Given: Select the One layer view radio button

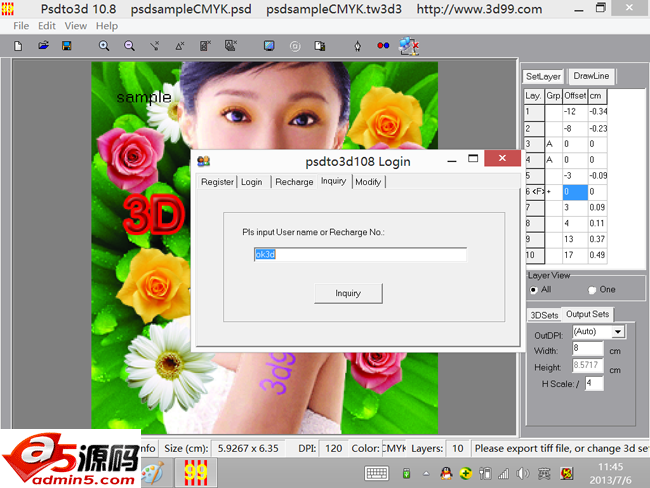Looking at the screenshot, I should pos(592,290).
